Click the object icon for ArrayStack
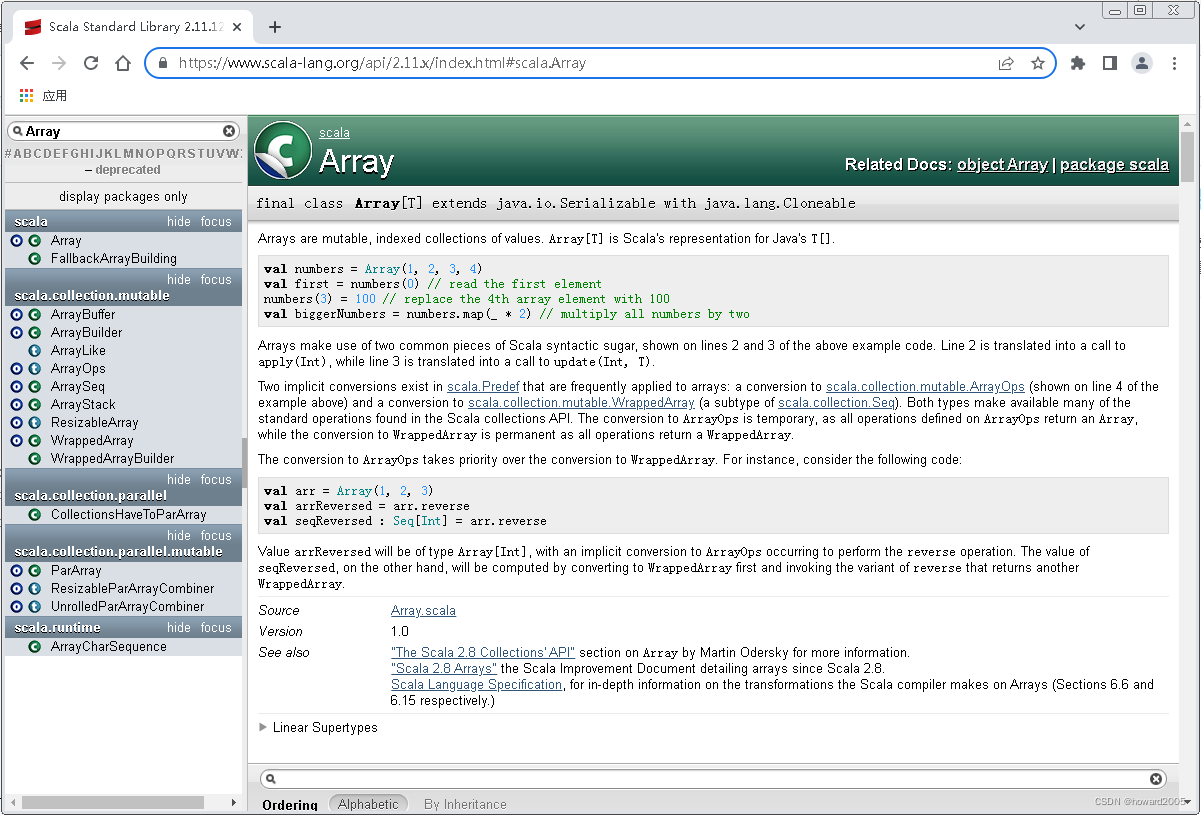The height and width of the screenshot is (815, 1201). [17, 405]
